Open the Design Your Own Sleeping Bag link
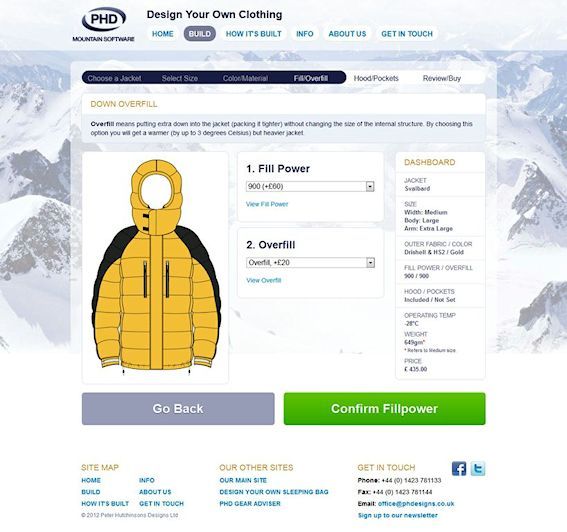The width and height of the screenshot is (567, 532). (x=274, y=492)
